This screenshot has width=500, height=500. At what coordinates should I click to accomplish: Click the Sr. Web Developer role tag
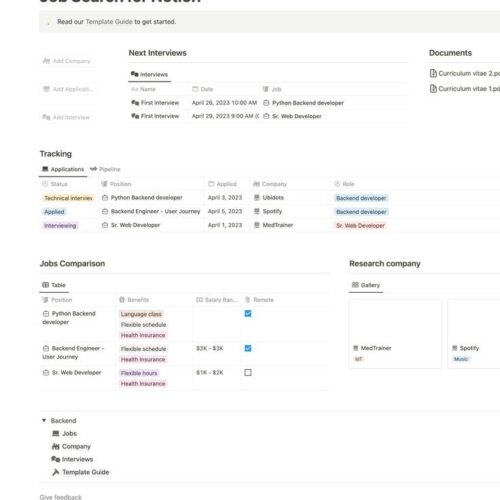[x=360, y=226]
